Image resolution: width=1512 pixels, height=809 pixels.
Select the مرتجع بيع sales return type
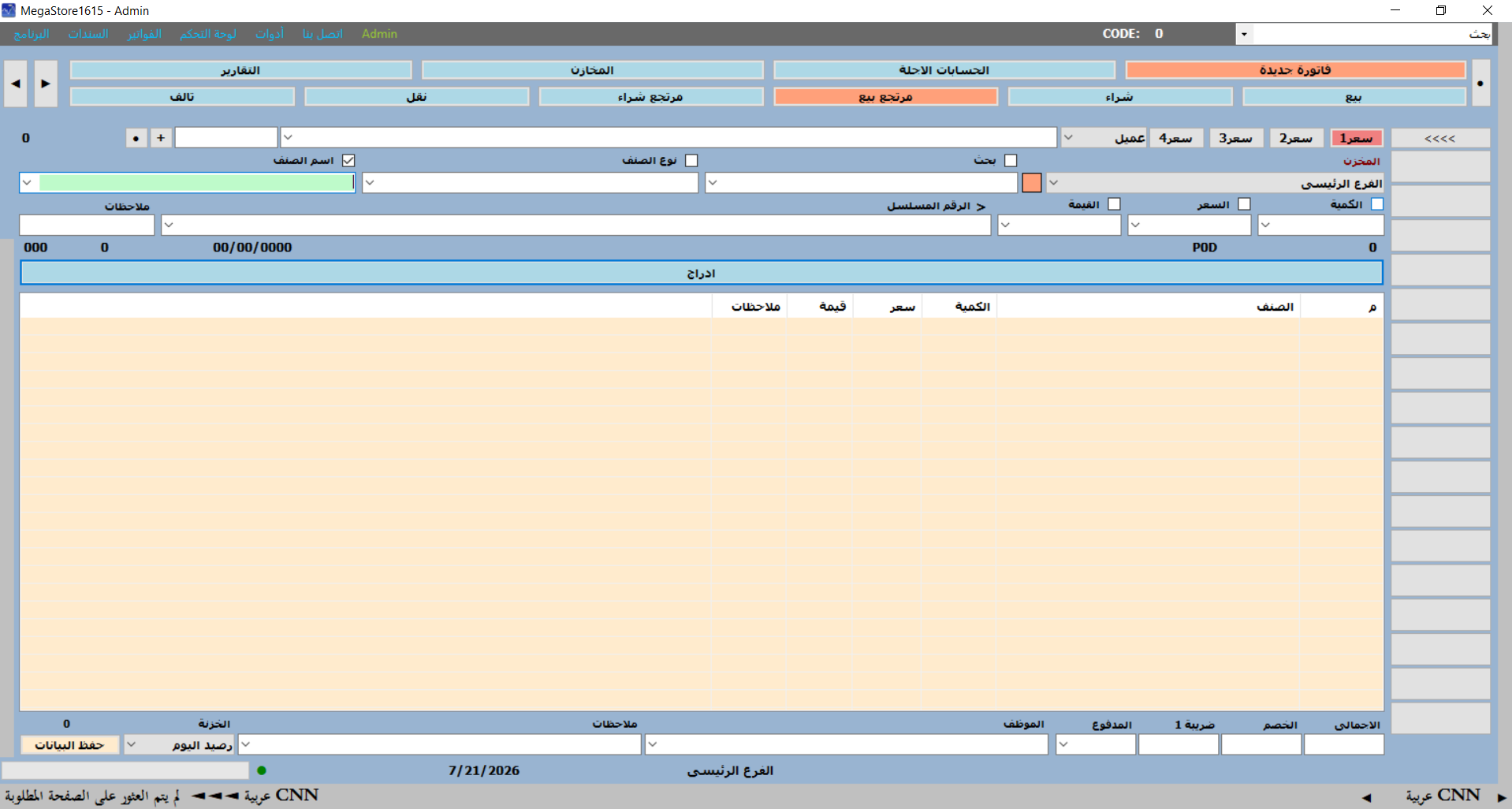pyautogui.click(x=886, y=97)
